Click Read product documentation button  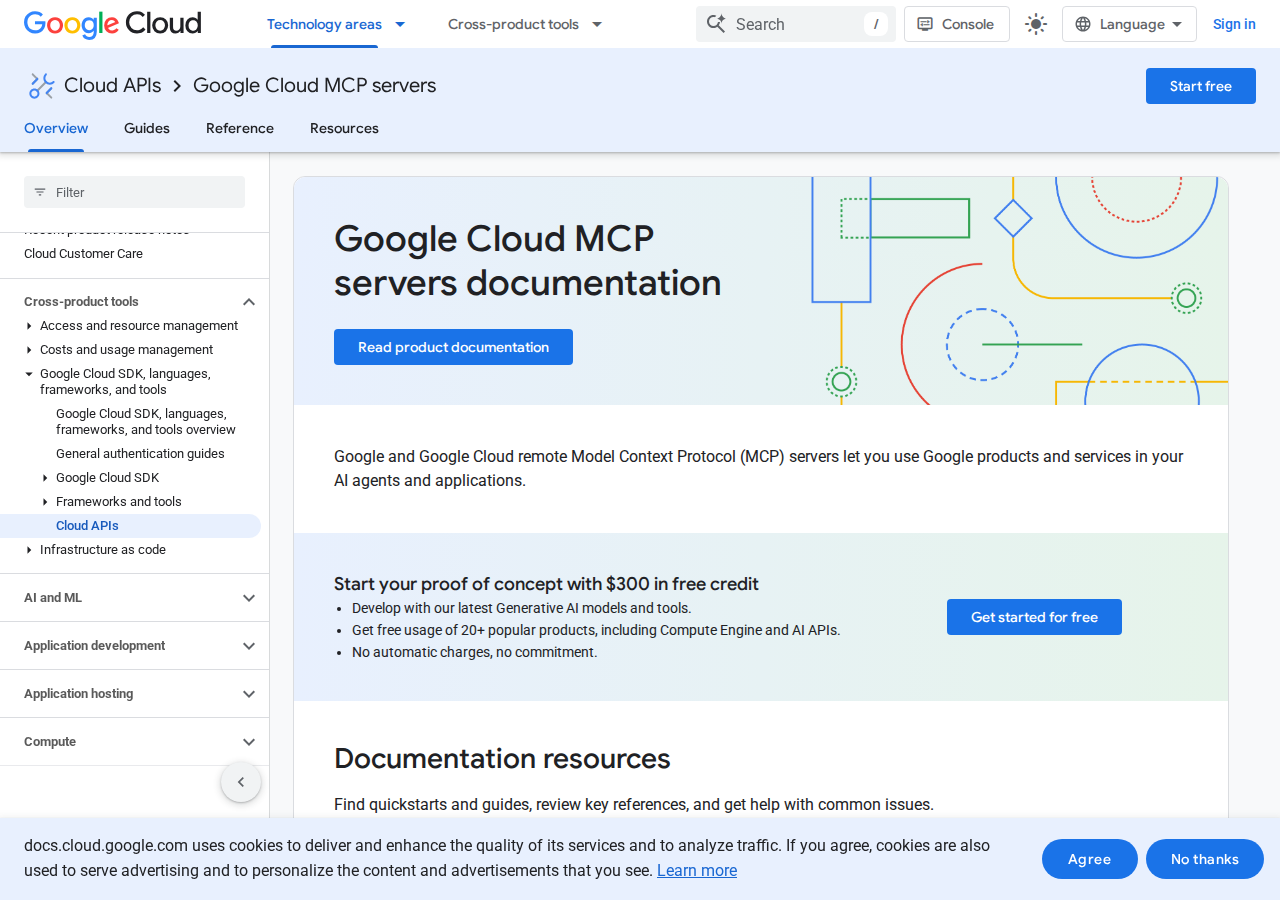453,347
